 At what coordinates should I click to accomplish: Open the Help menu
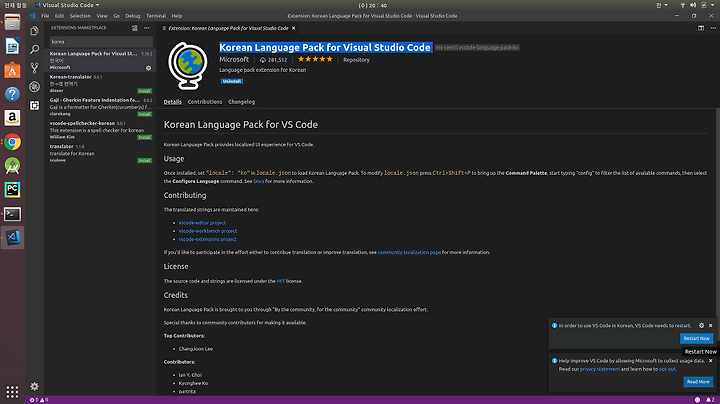click(x=177, y=16)
